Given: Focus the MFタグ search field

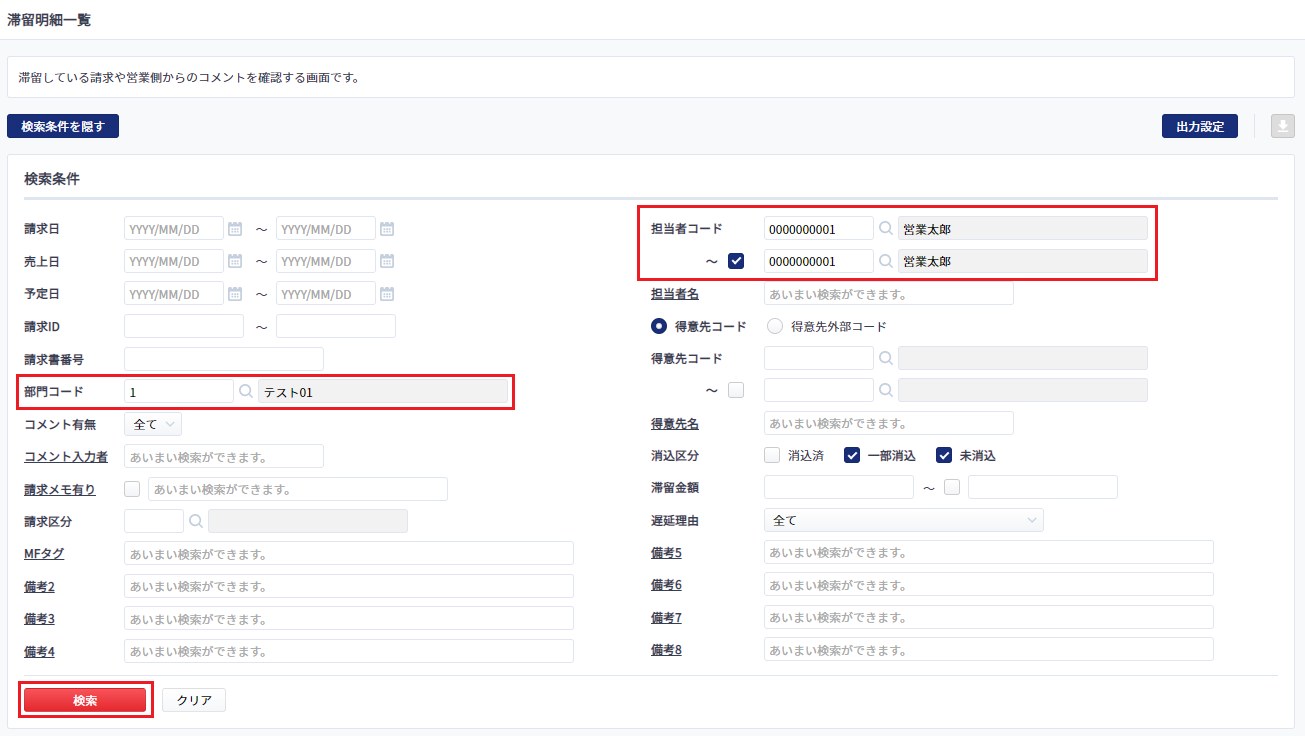Looking at the screenshot, I should click(349, 553).
